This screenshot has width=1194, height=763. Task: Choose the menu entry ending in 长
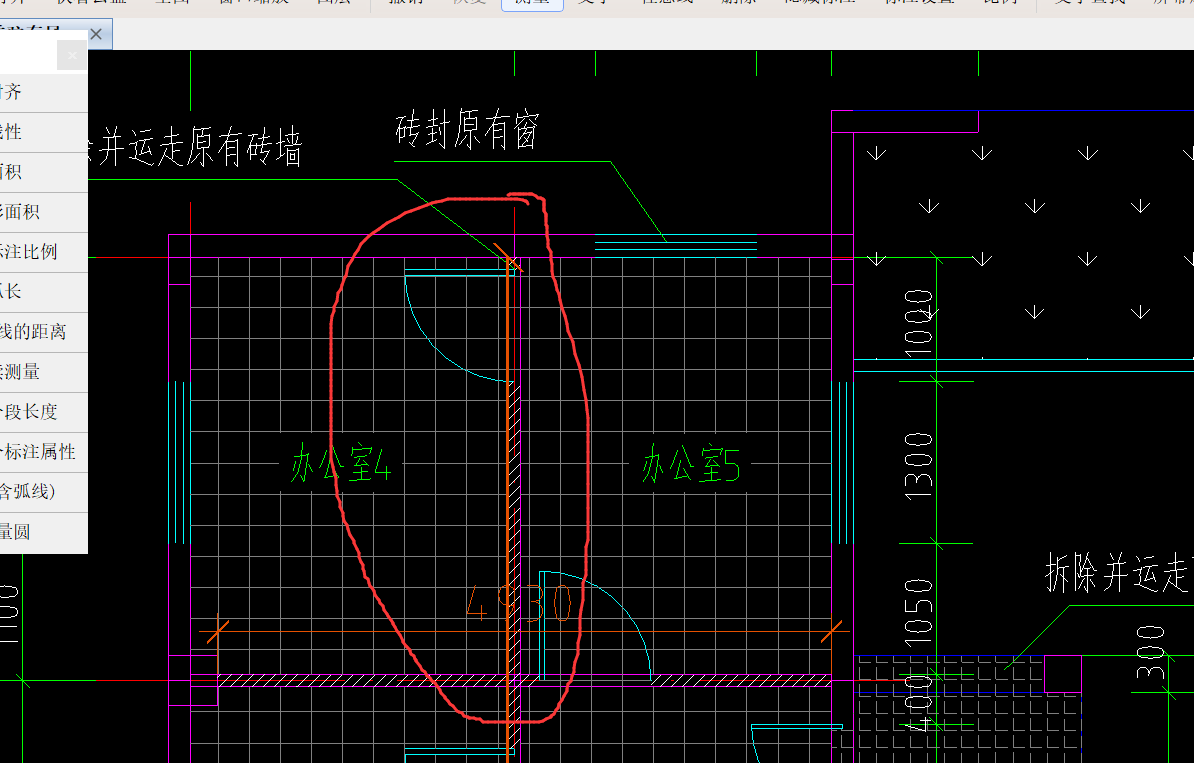(43, 292)
